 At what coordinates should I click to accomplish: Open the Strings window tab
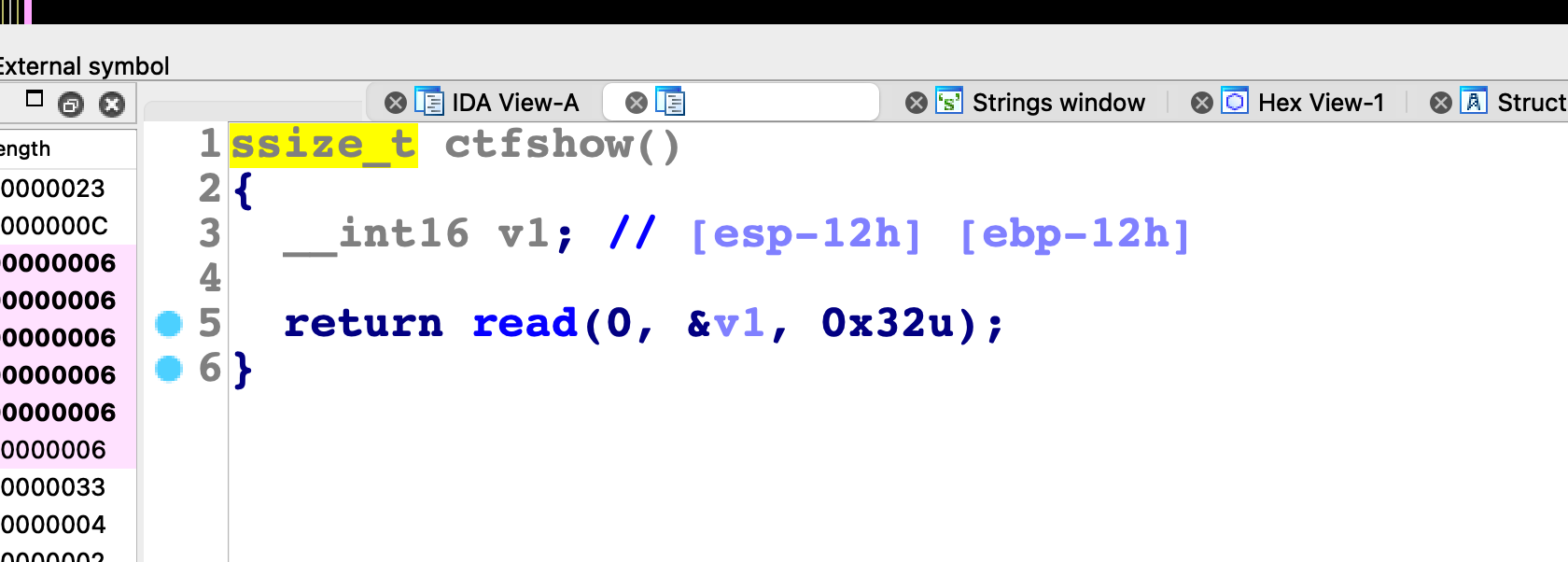tap(1058, 103)
